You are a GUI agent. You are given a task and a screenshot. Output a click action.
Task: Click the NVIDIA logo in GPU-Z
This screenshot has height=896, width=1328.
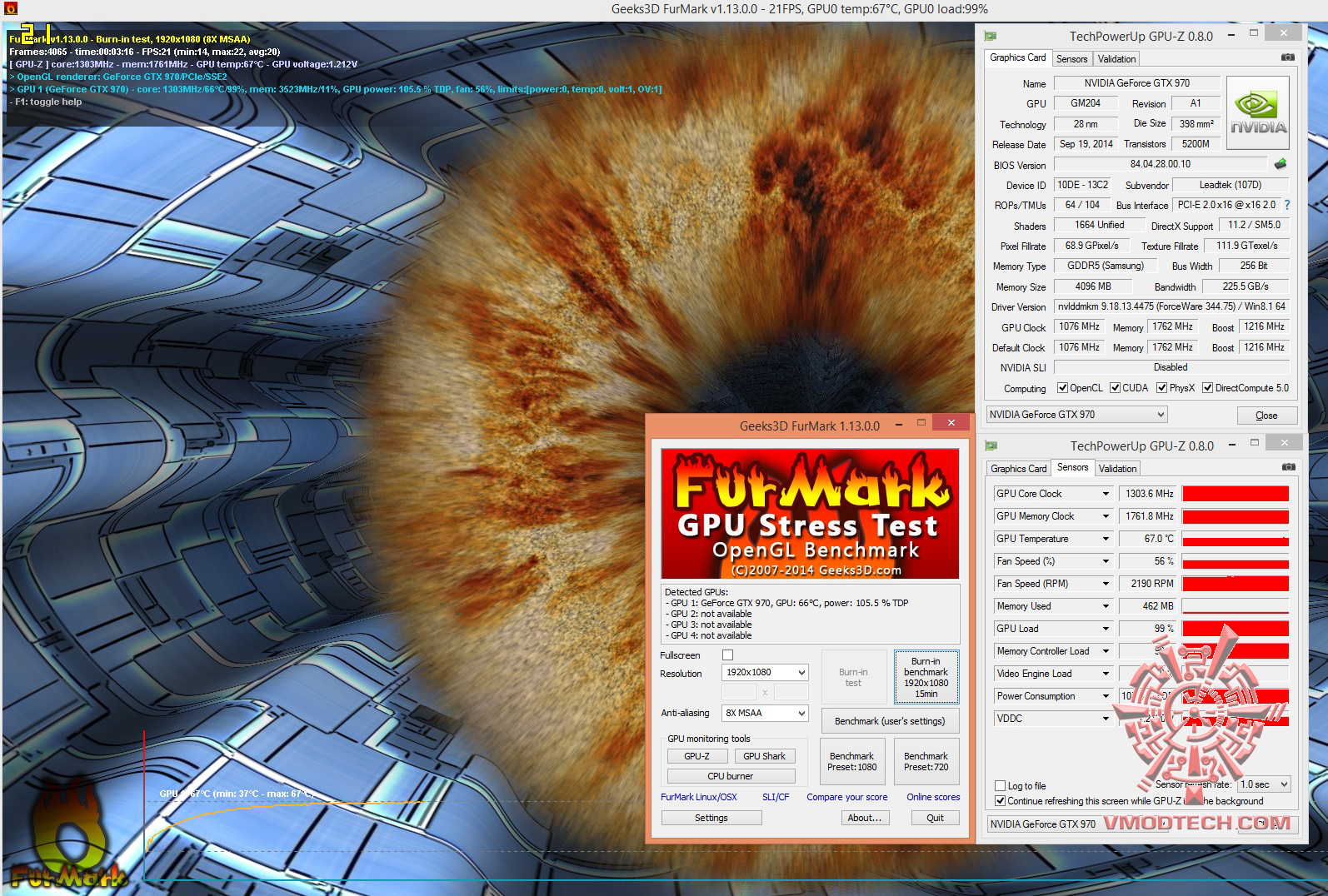[1258, 113]
